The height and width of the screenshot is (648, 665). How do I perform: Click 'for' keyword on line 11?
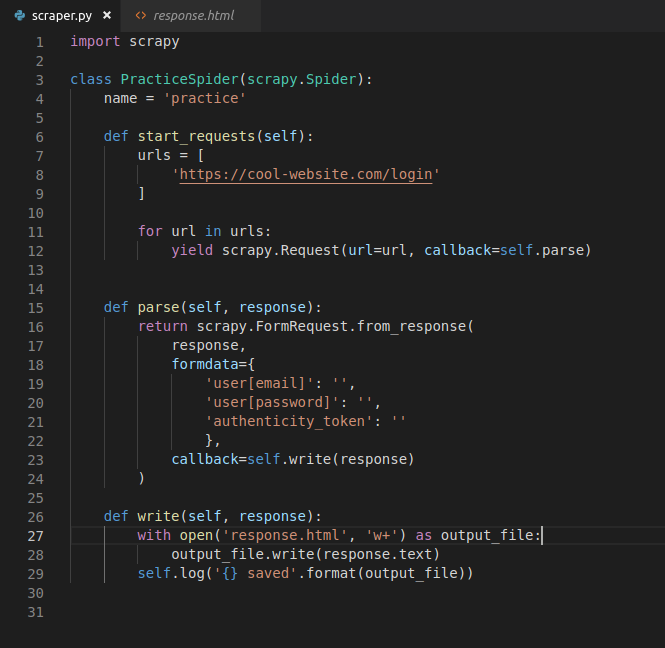150,232
